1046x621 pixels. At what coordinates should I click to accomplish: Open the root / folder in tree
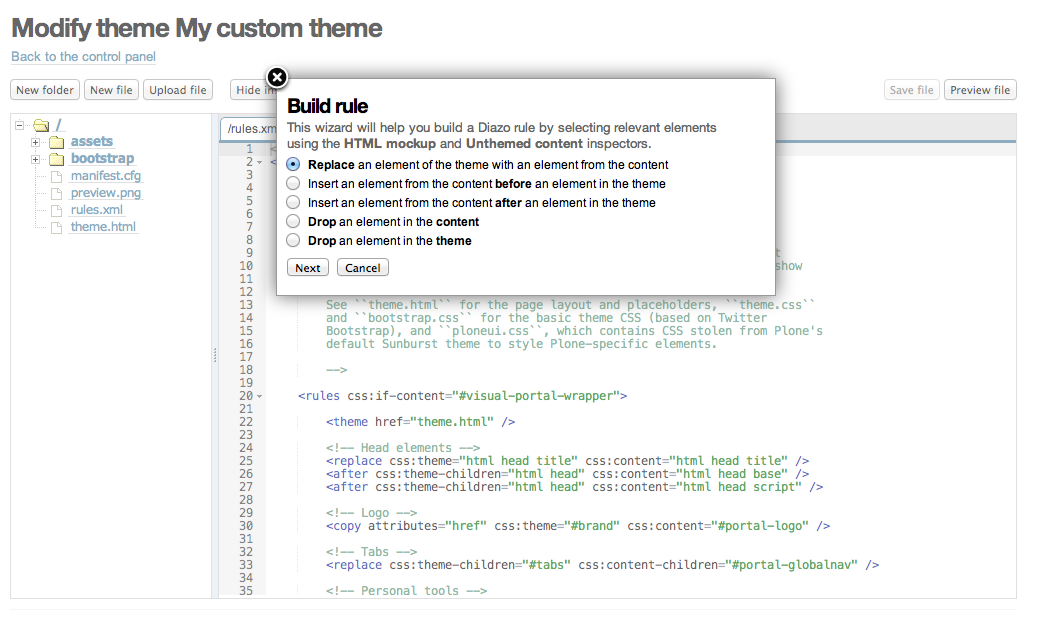(x=59, y=125)
